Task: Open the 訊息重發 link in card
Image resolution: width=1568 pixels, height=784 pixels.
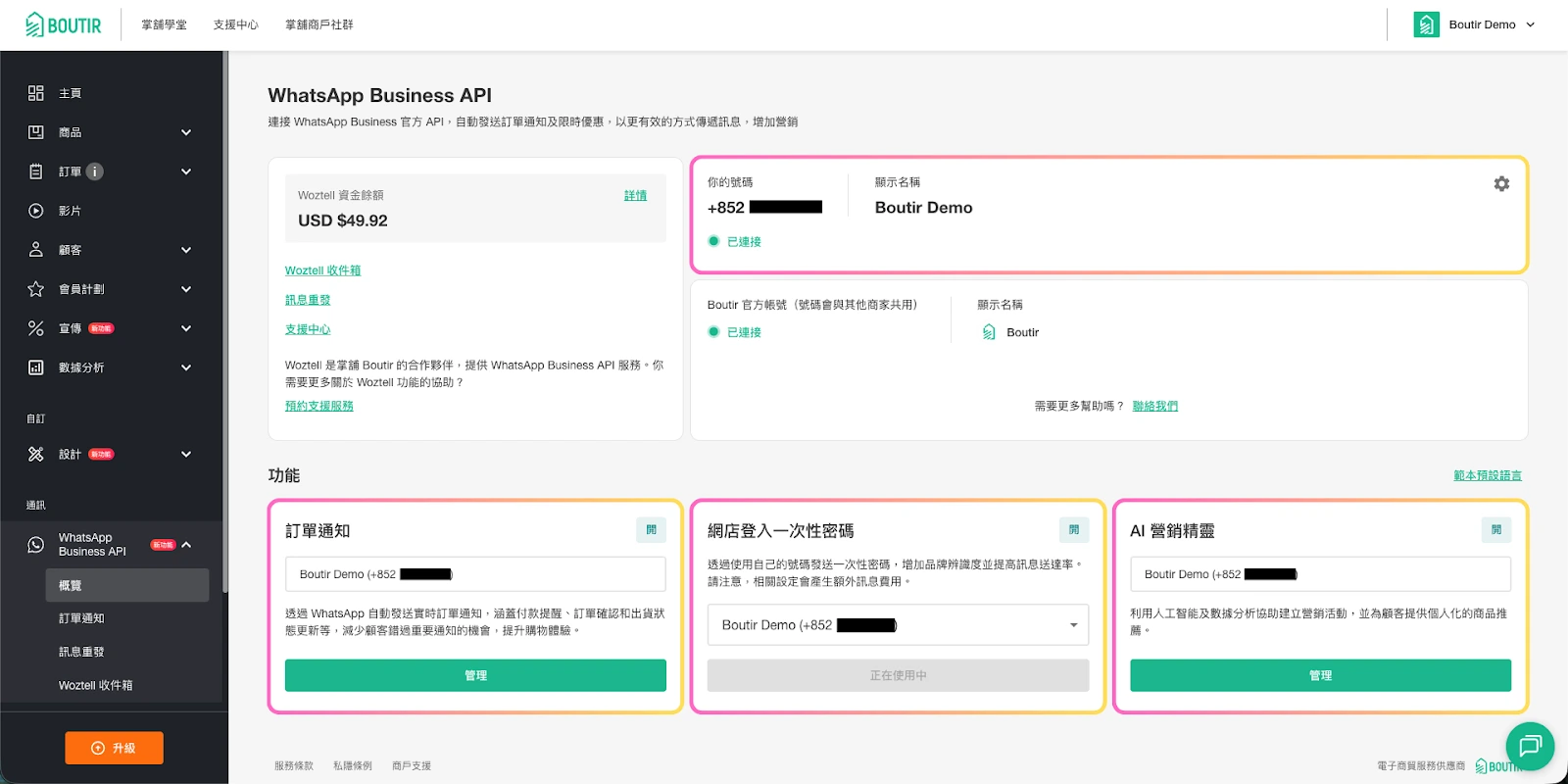Action: 308,300
